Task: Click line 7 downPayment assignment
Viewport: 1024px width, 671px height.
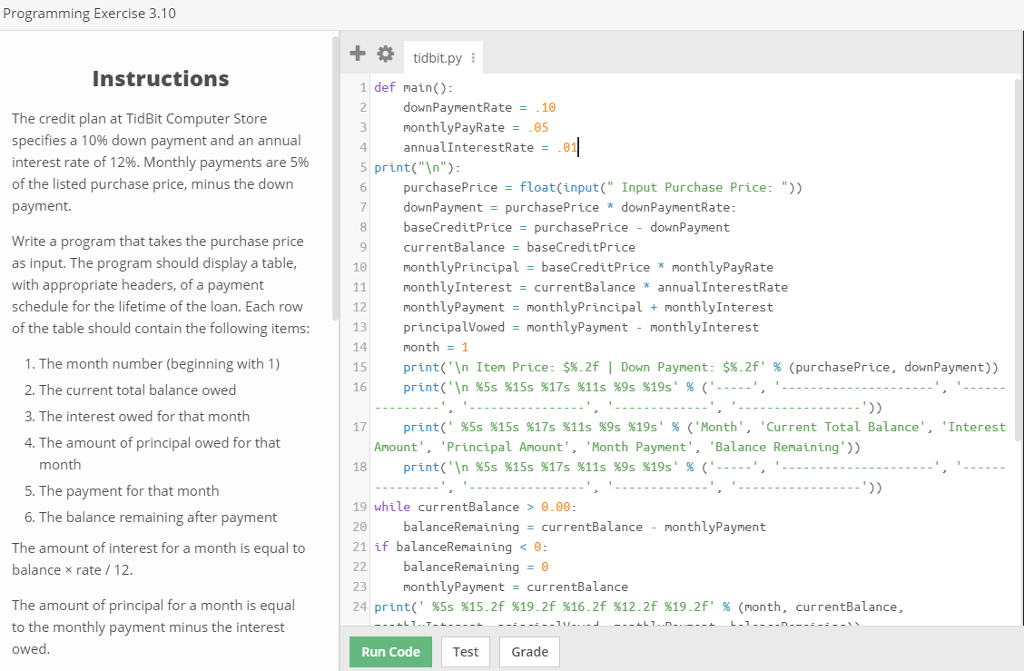Action: click(569, 208)
